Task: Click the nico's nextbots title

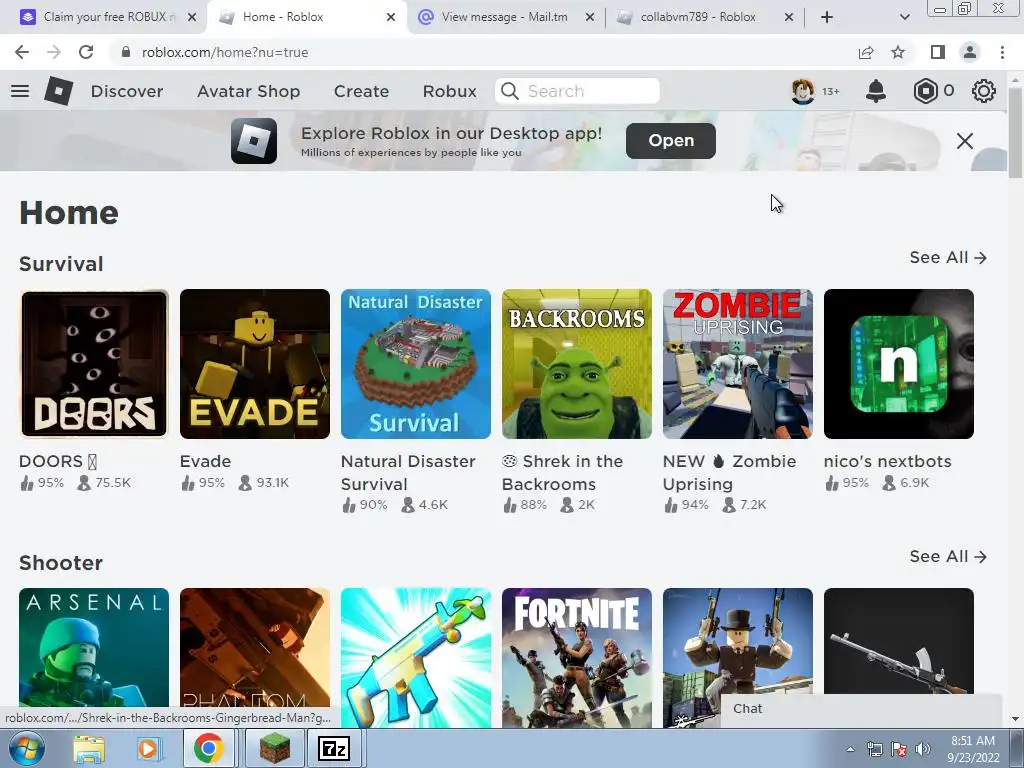Action: [888, 461]
